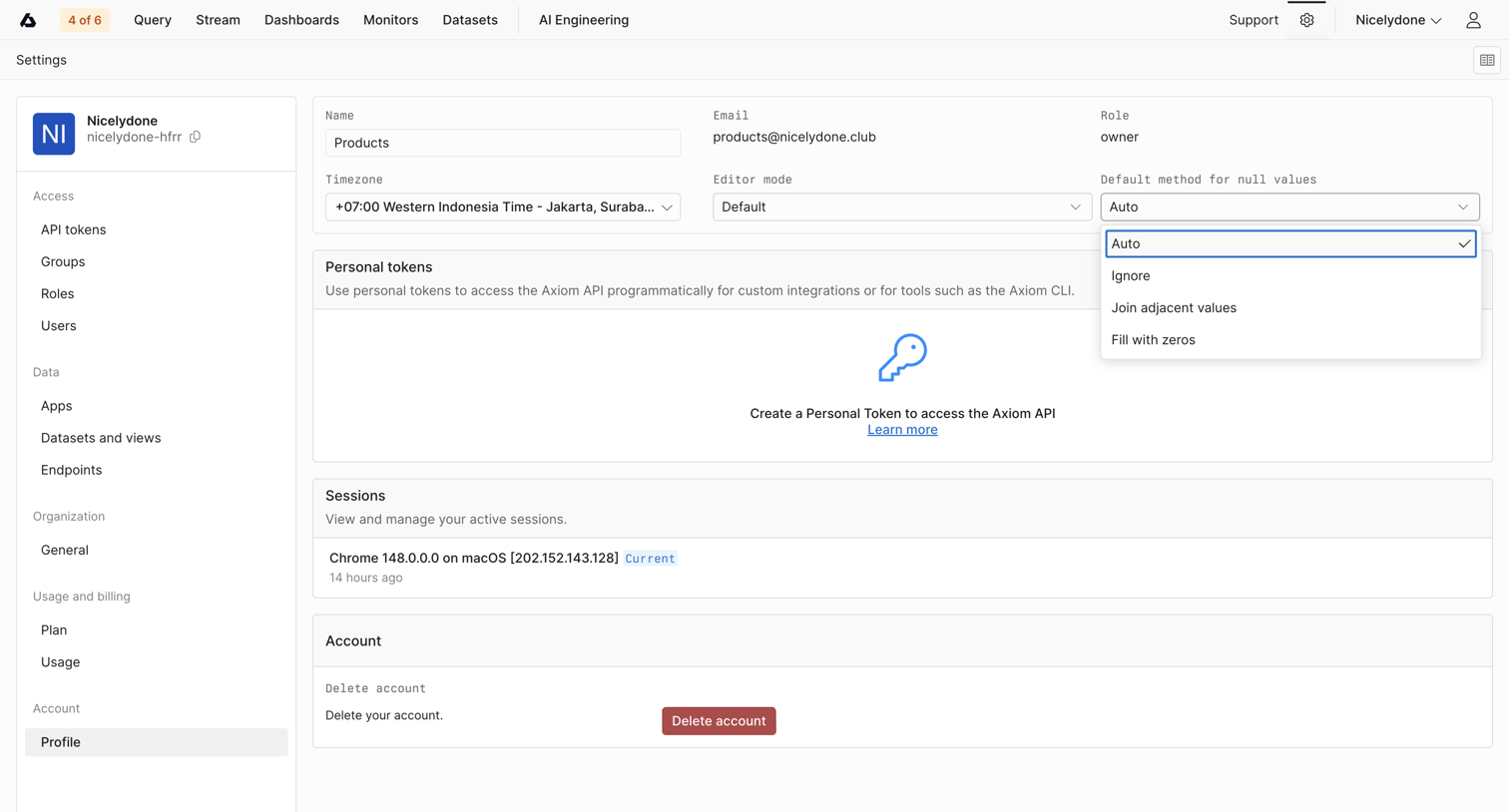This screenshot has height=812, width=1509.
Task: Click the 4 of 6 onboarding badge
Action: (x=85, y=20)
